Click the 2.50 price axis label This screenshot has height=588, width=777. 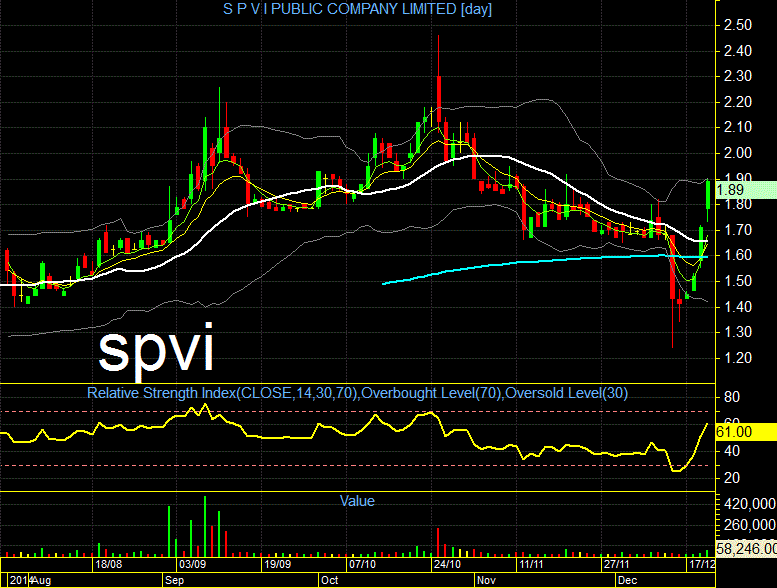click(738, 25)
